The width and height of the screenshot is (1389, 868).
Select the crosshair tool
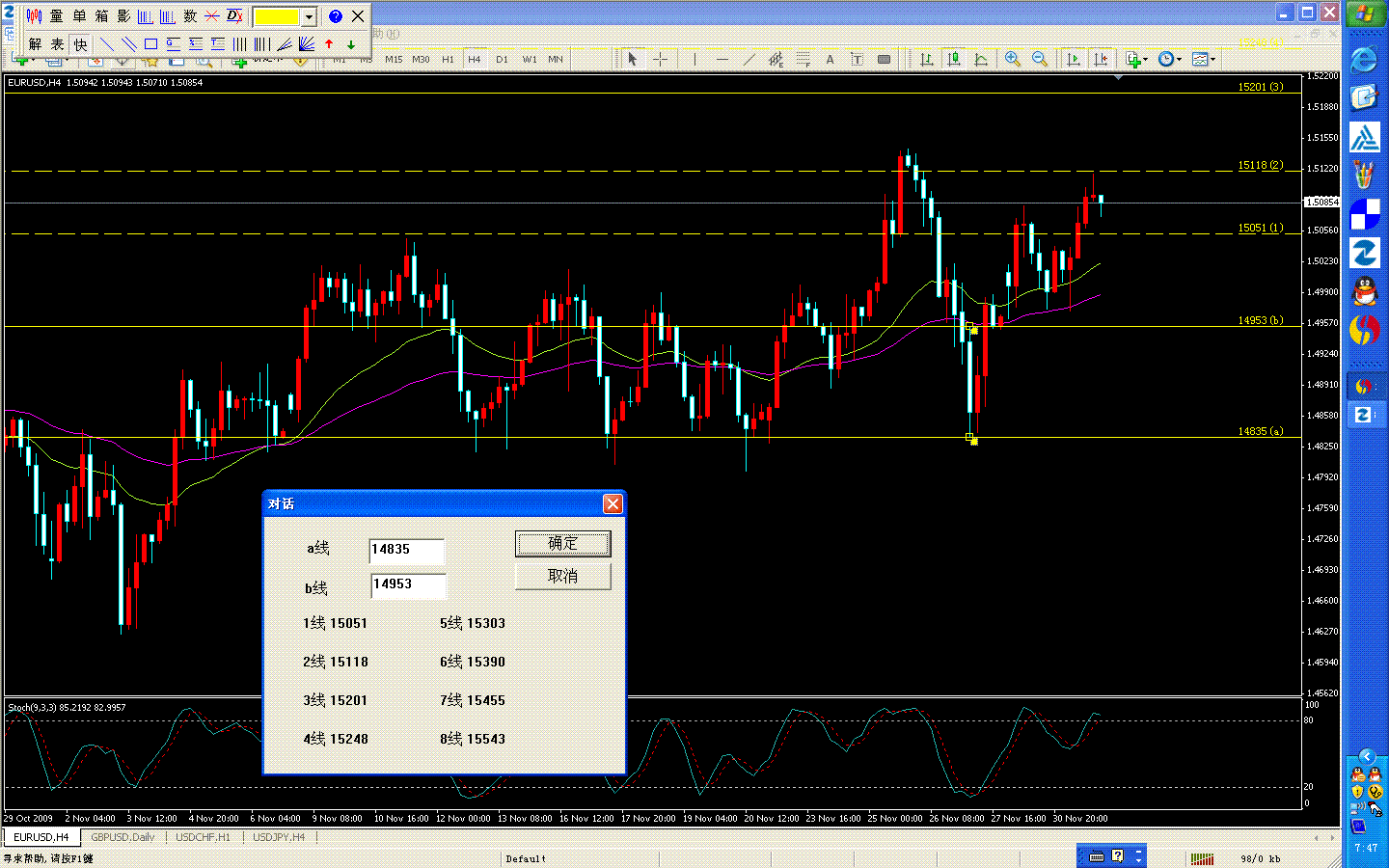point(661,60)
